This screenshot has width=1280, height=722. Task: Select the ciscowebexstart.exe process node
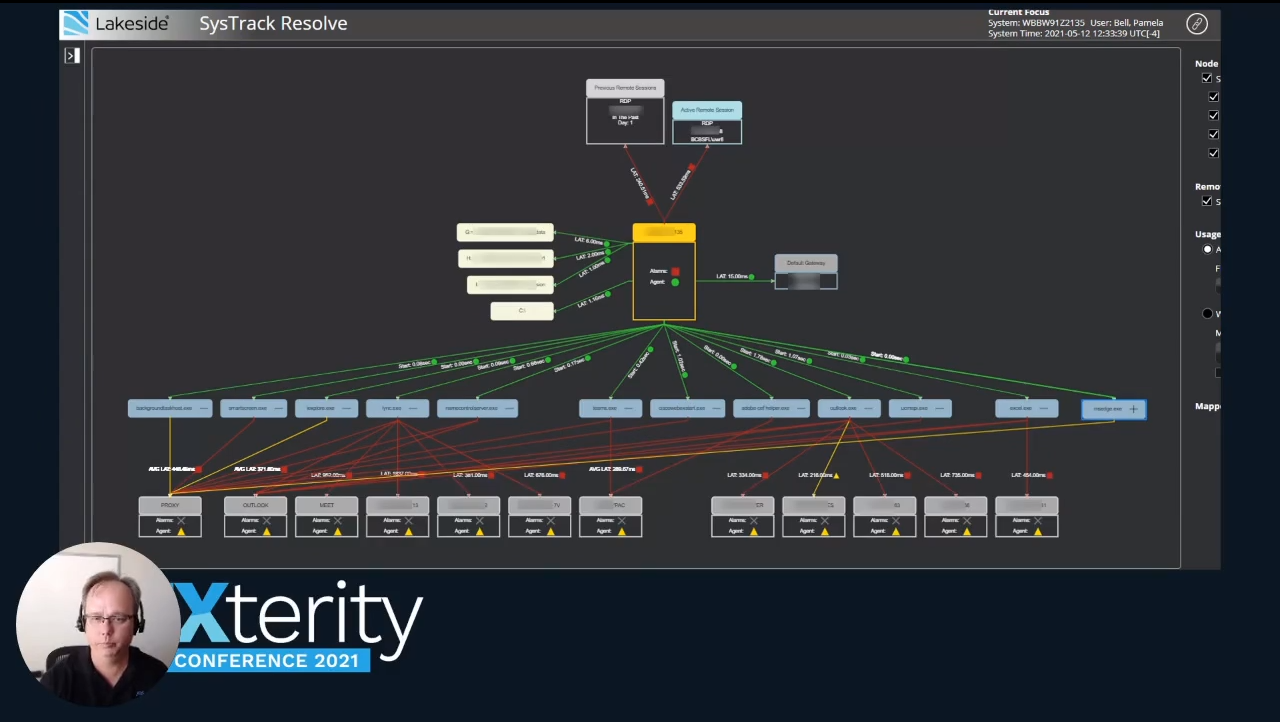pos(687,408)
